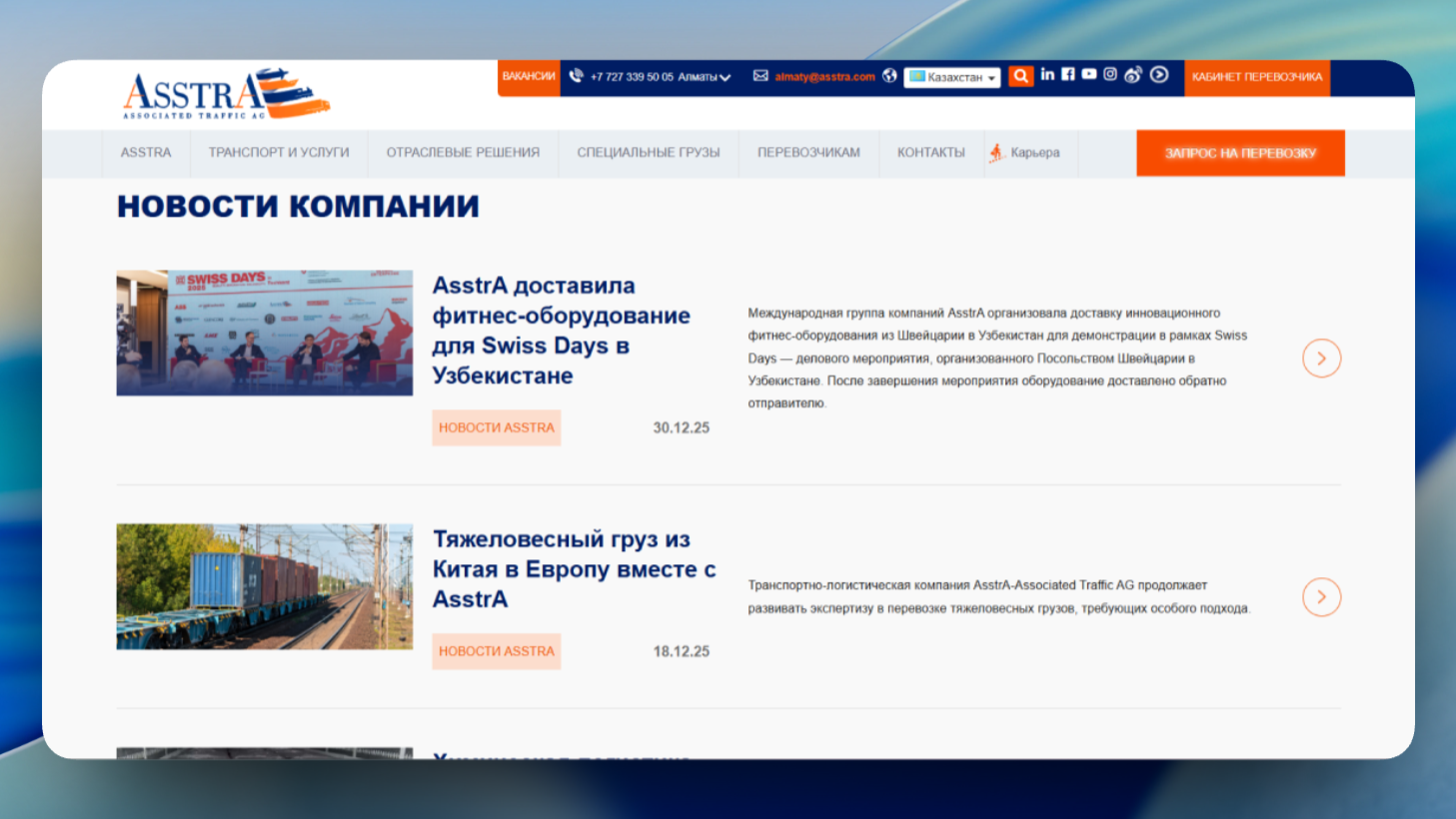Click the email envelope icon

click(x=760, y=76)
